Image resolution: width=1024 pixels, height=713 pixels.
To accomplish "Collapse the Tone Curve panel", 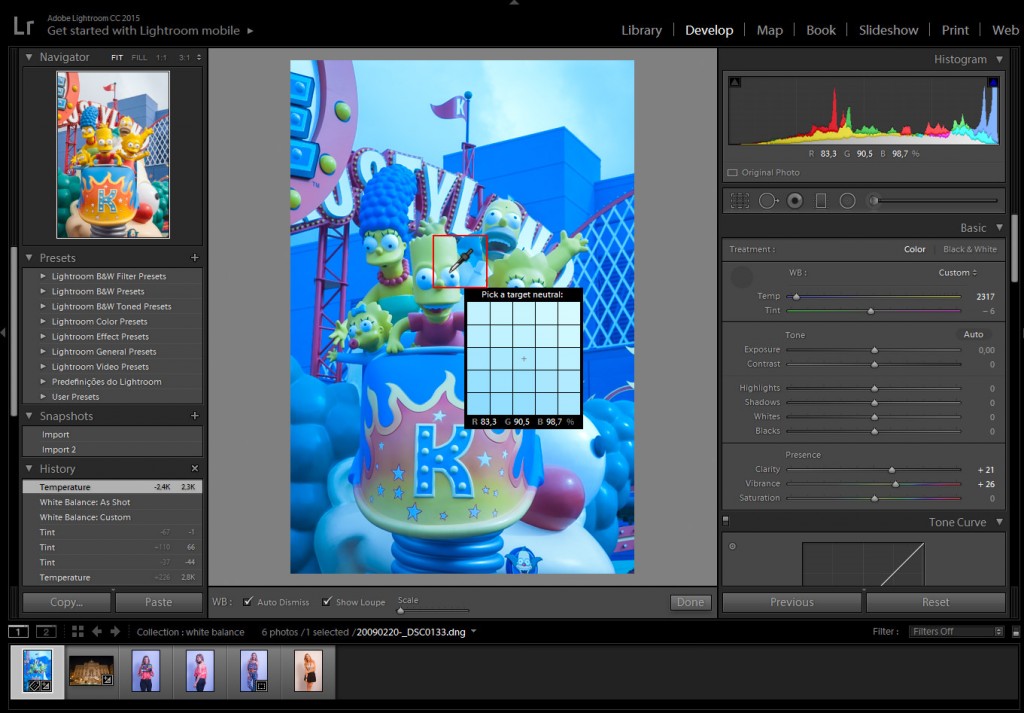I will point(999,522).
